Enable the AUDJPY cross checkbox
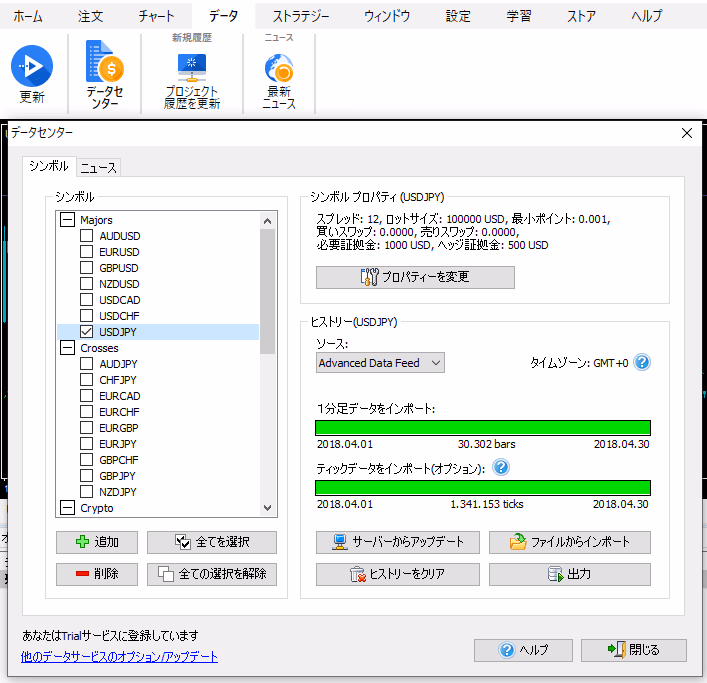This screenshot has height=683, width=707. (87, 364)
